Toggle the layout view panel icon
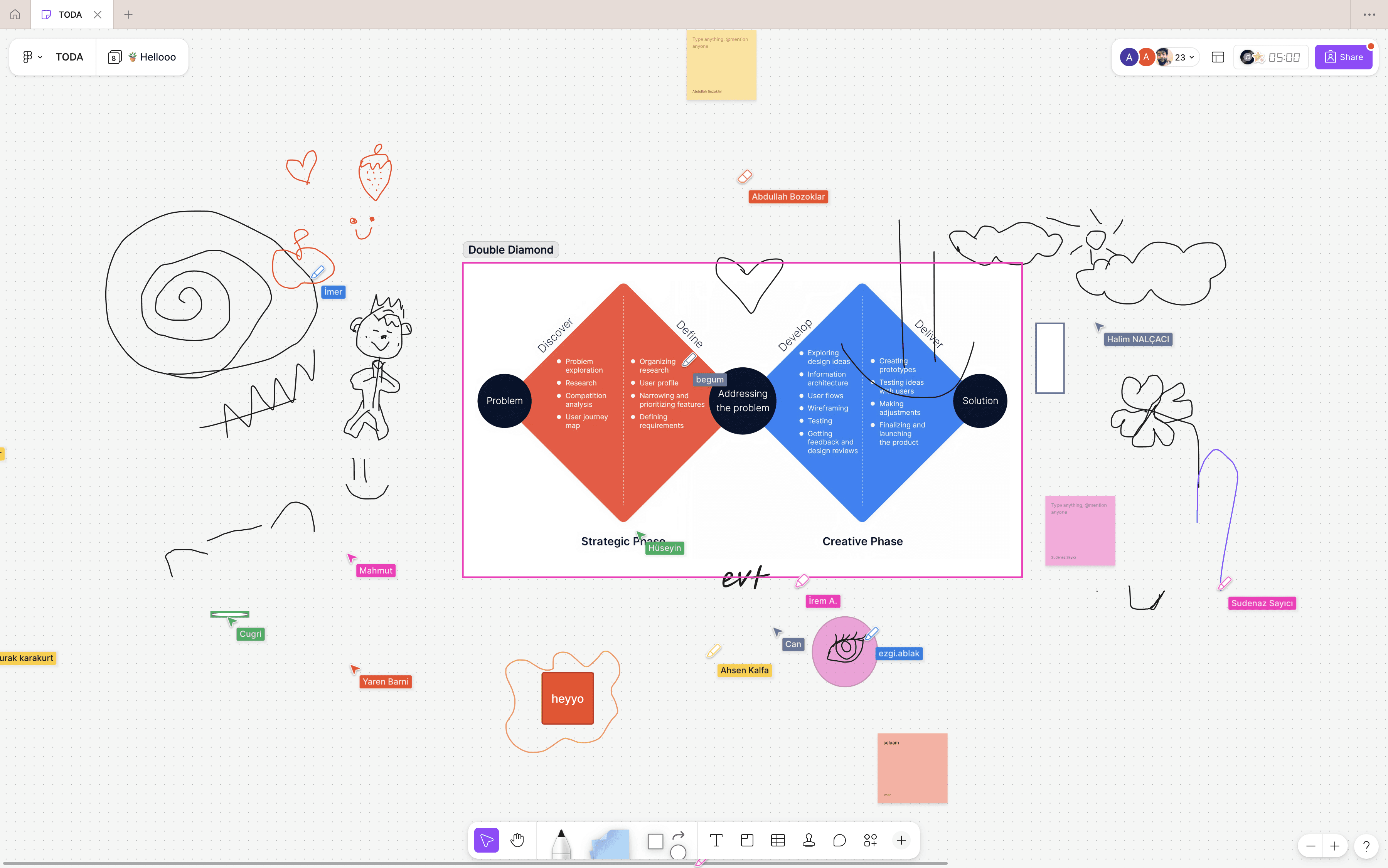 [x=1218, y=57]
